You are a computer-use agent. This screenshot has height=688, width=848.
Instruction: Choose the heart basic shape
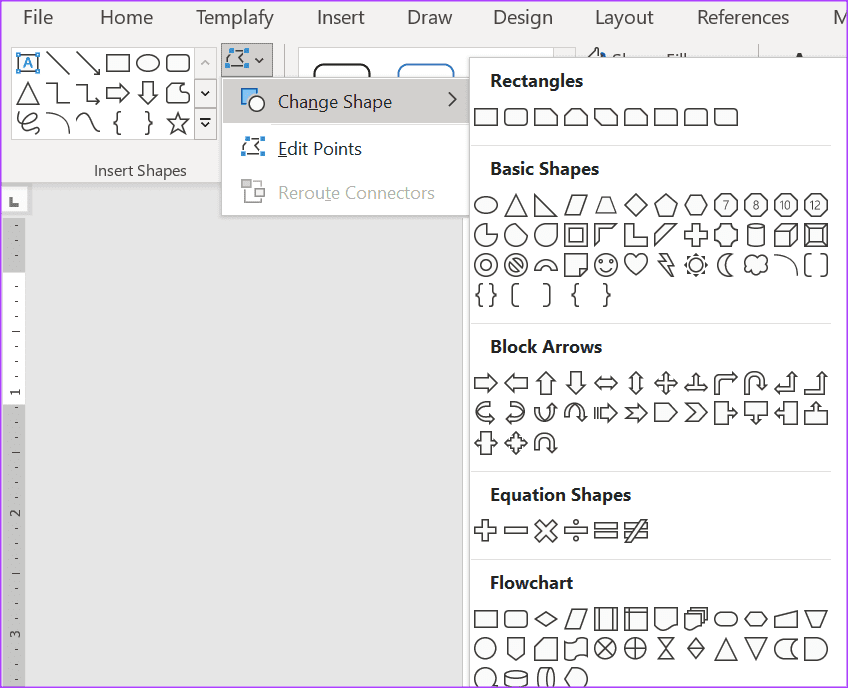635,265
